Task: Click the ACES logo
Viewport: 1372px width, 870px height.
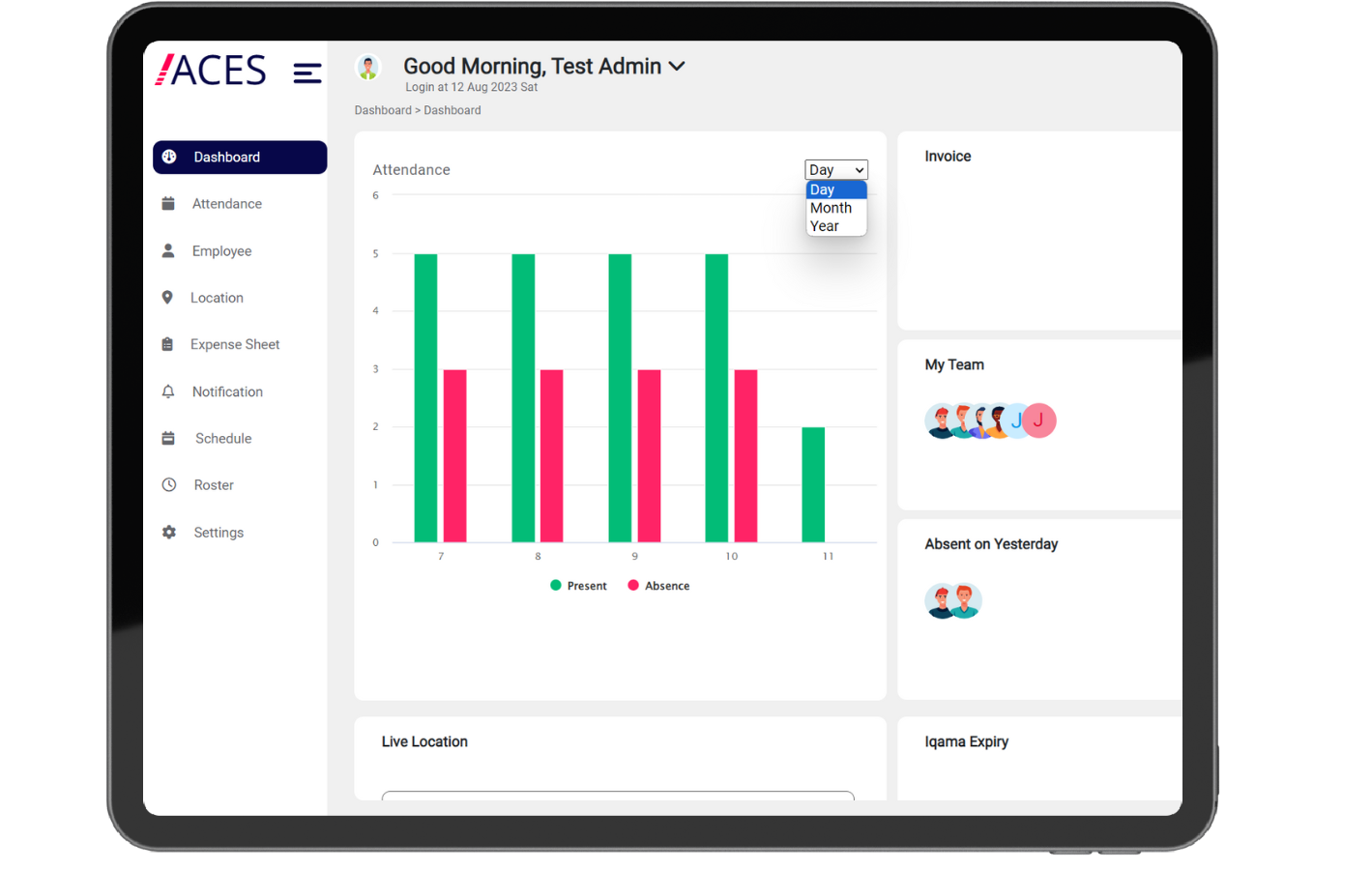Action: click(211, 71)
